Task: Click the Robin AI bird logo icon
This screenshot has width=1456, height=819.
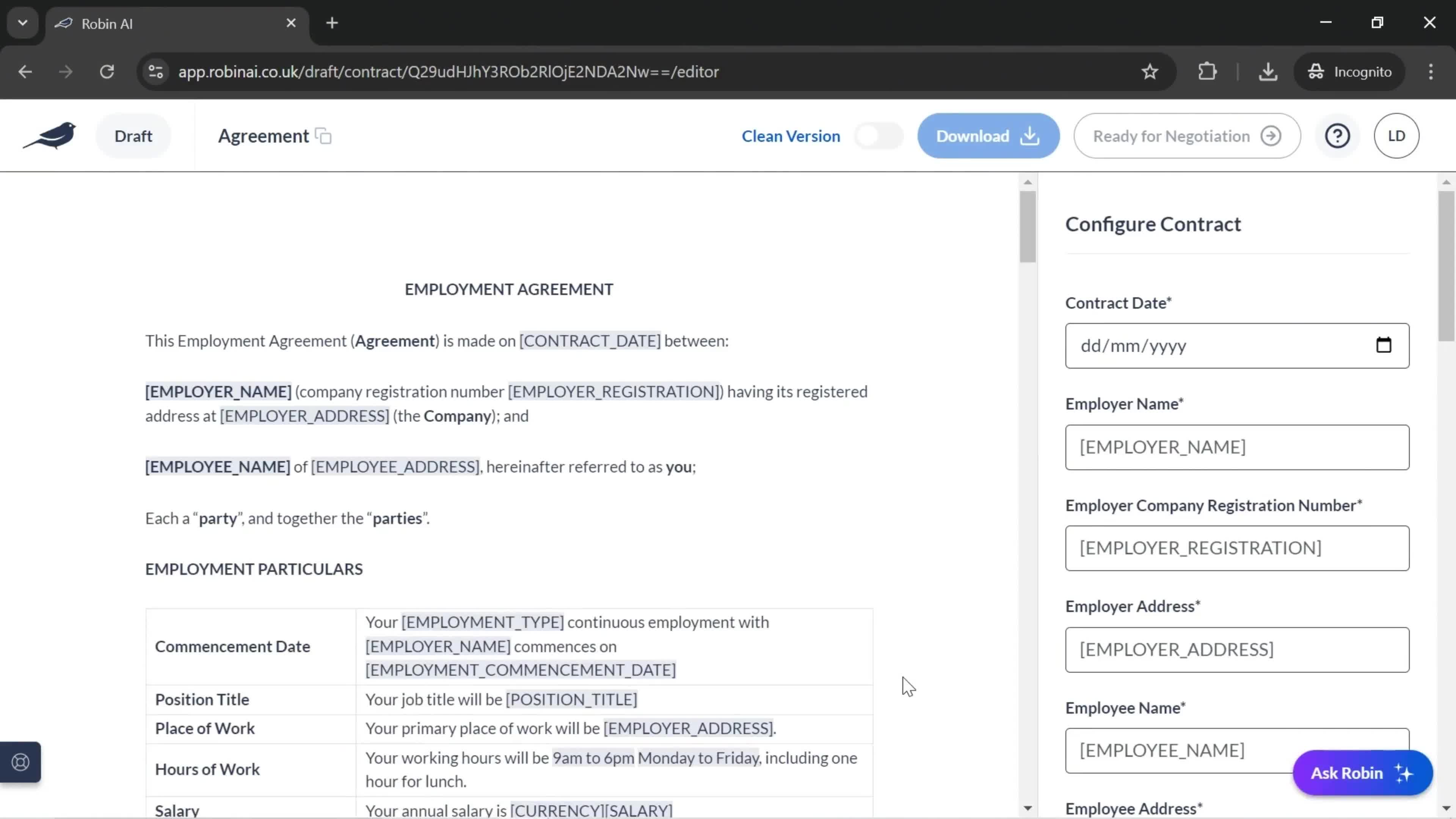Action: click(x=50, y=135)
